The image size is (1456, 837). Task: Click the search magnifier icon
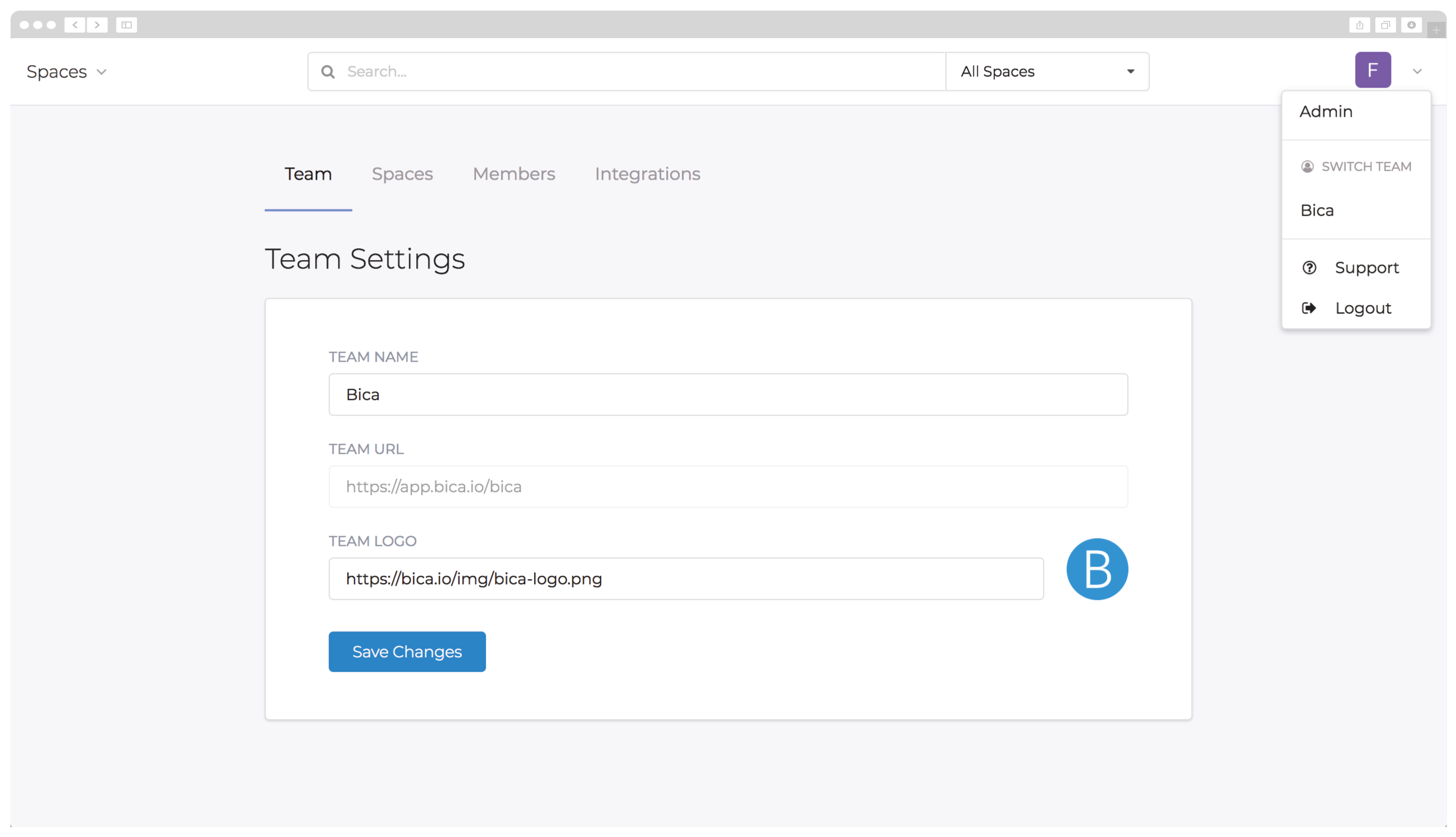coord(327,71)
